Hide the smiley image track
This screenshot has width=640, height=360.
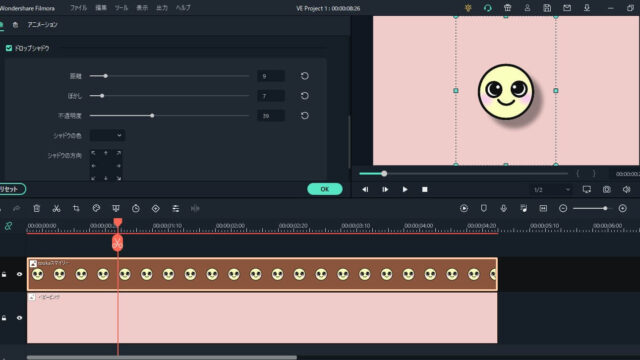coord(19,274)
